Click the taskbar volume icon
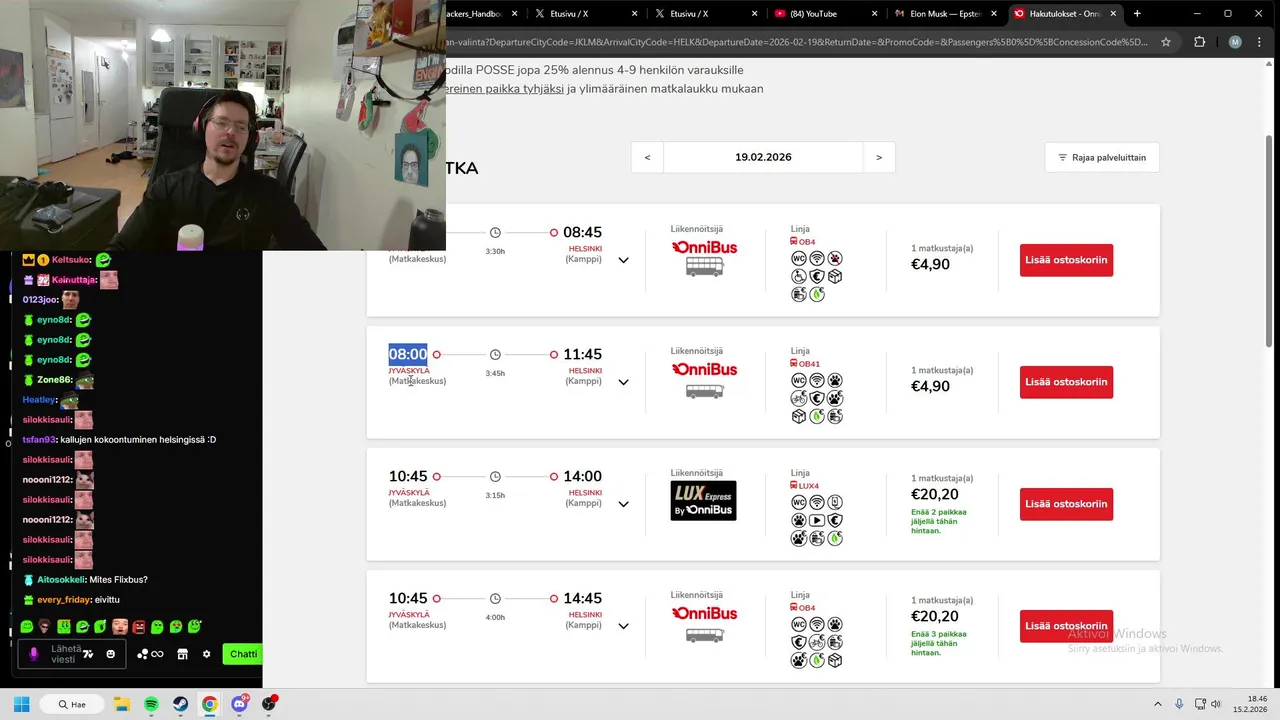 point(1216,704)
